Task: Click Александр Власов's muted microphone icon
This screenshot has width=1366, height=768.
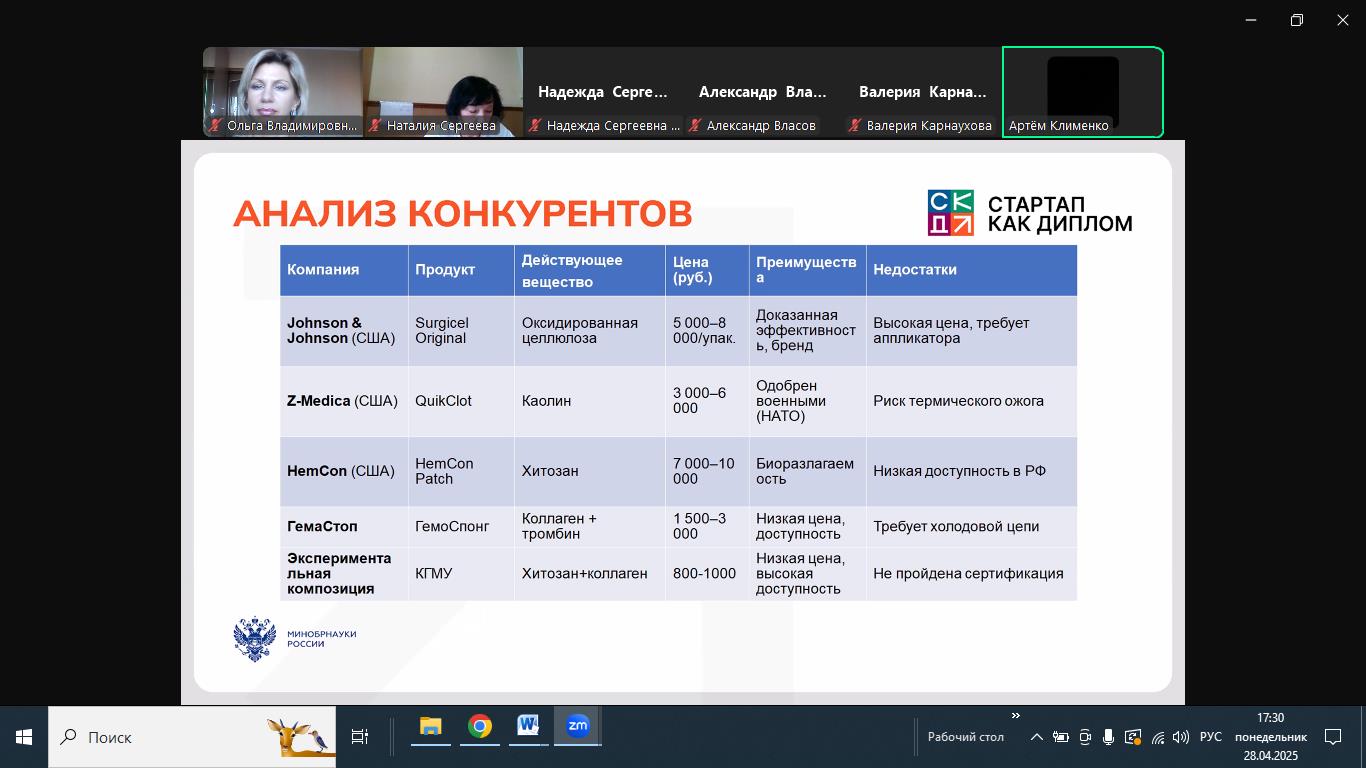Action: pyautogui.click(x=695, y=126)
